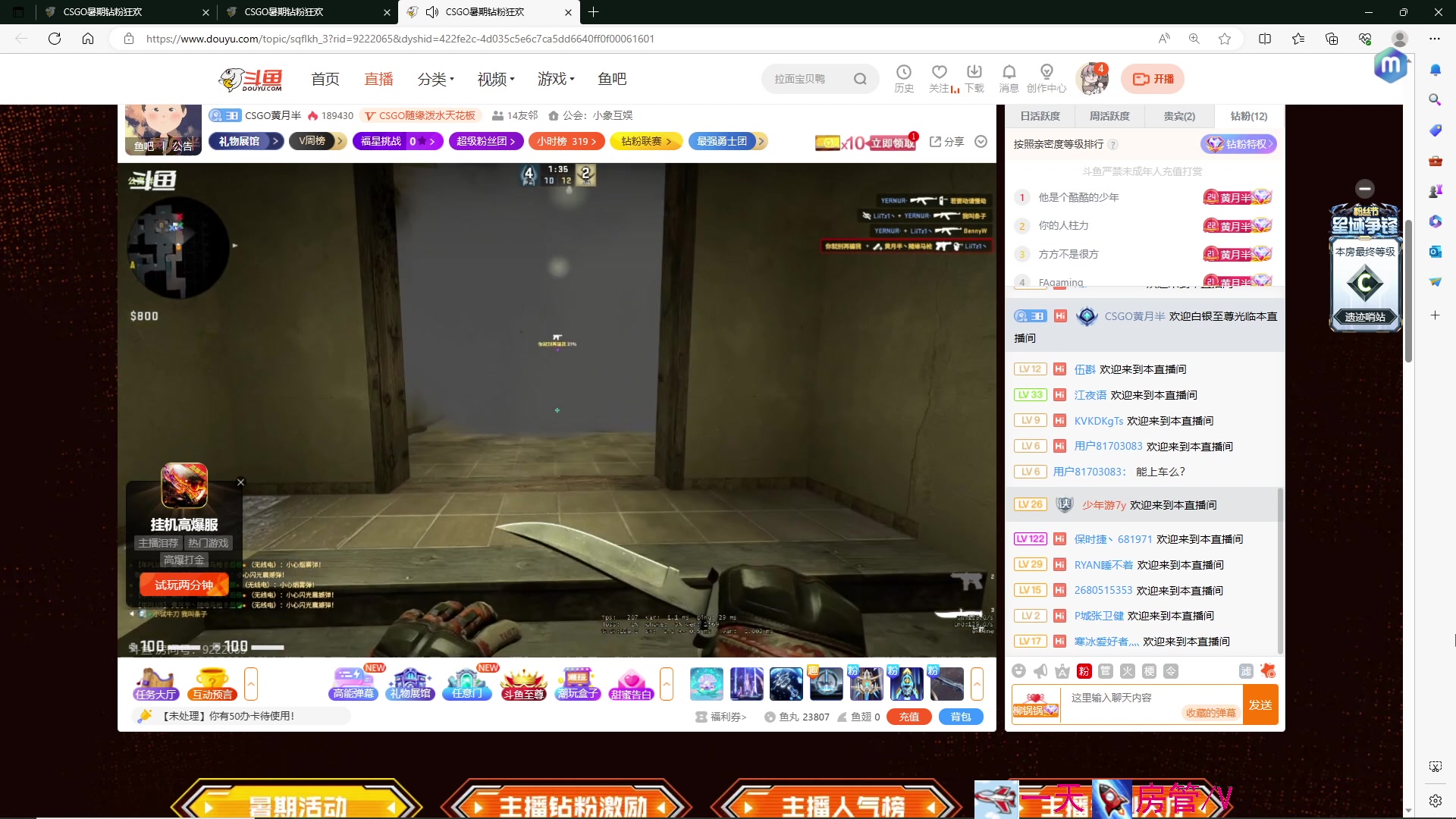The height and width of the screenshot is (819, 1456).
Task: Click the share 分享 icon
Action: click(x=946, y=142)
